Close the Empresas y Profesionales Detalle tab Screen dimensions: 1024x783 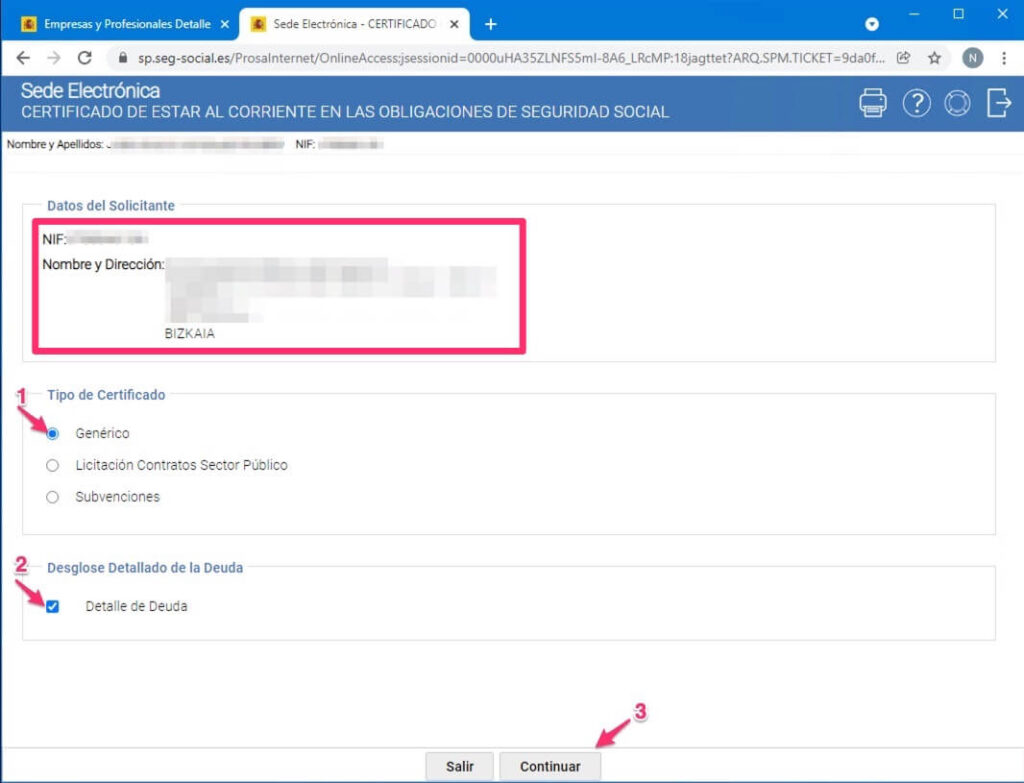tap(225, 24)
